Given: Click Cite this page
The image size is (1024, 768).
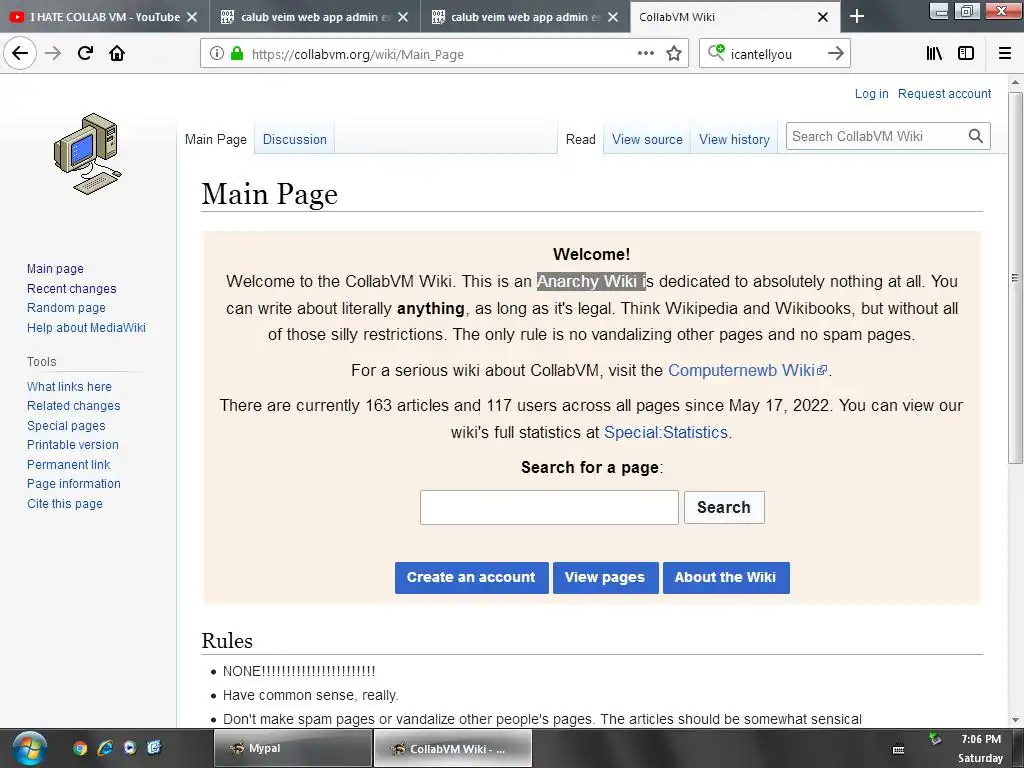Looking at the screenshot, I should coord(65,504).
